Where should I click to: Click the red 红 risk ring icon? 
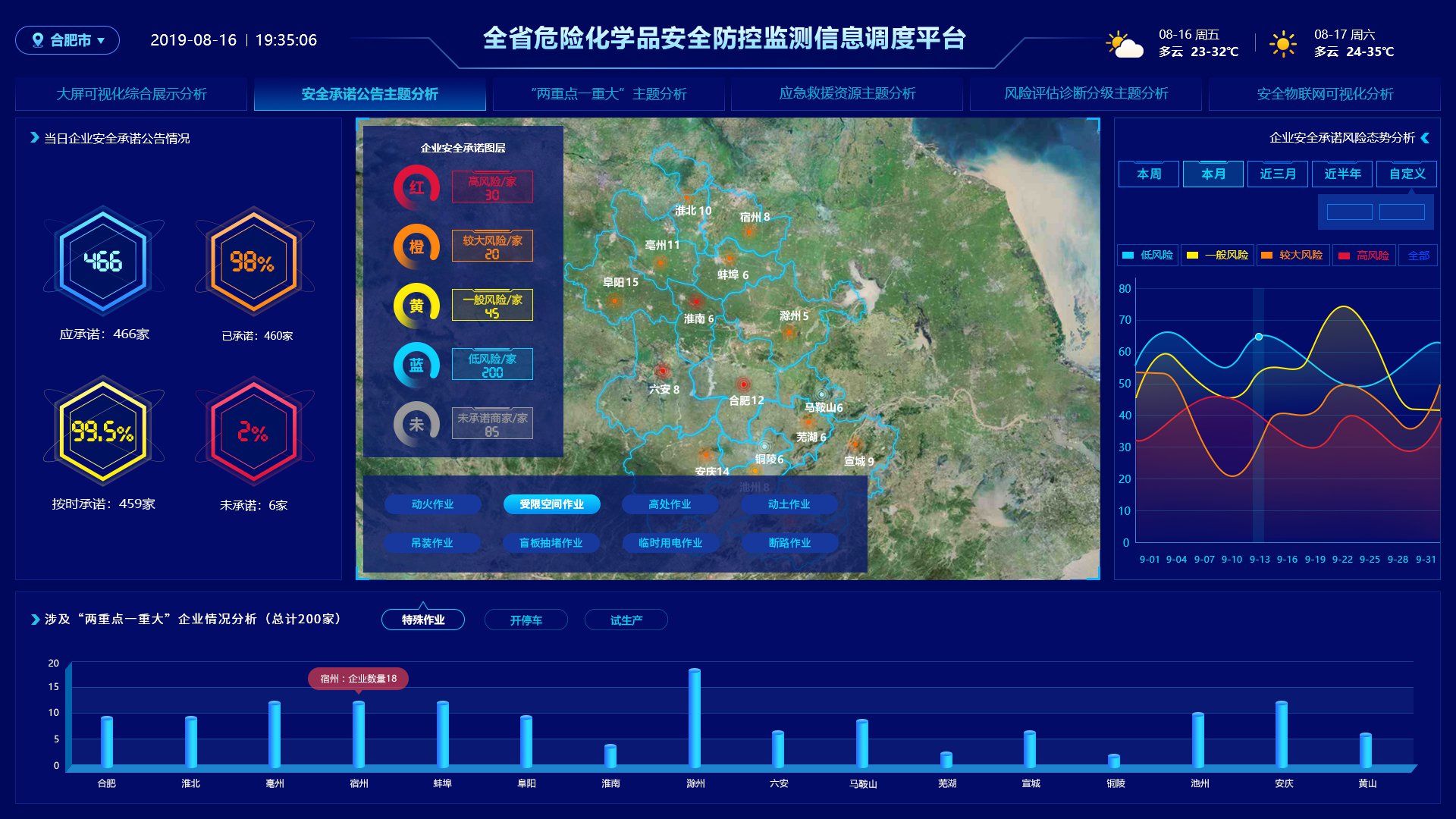tap(416, 187)
